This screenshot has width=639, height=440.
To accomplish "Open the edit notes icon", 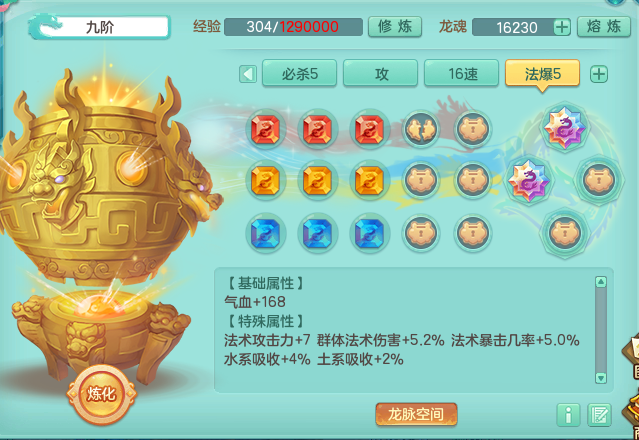I will click(599, 415).
